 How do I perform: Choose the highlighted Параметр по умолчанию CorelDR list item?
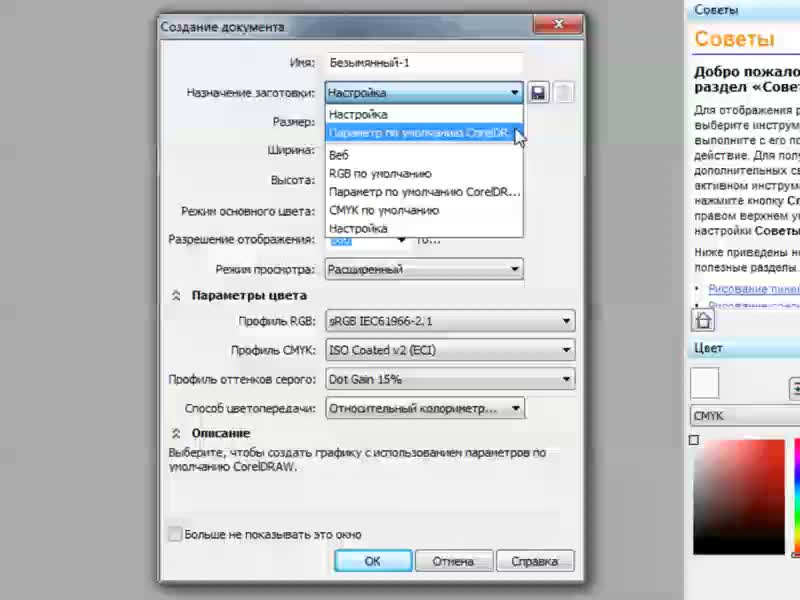[x=424, y=133]
